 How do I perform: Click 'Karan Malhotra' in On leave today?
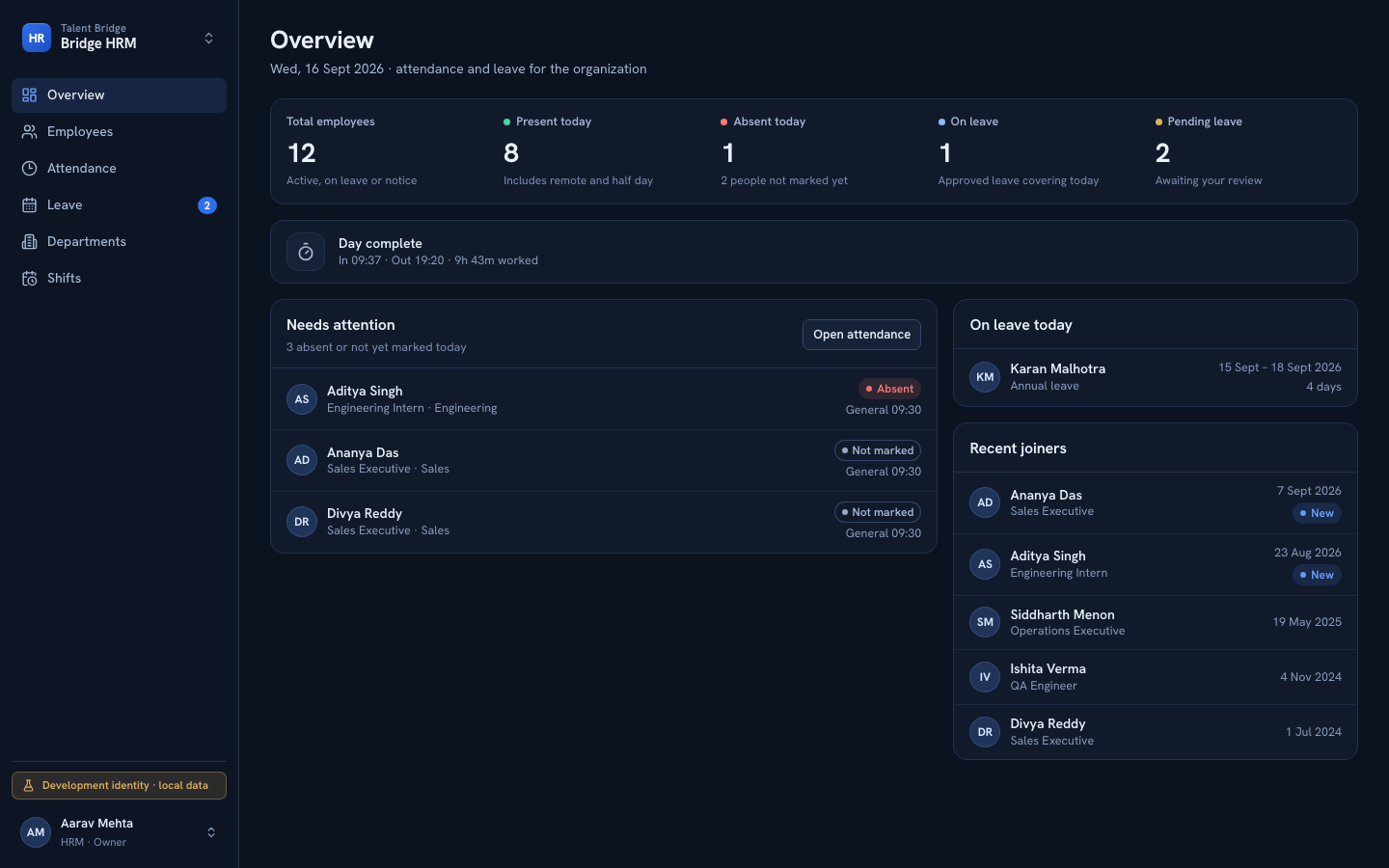pyautogui.click(x=1057, y=368)
